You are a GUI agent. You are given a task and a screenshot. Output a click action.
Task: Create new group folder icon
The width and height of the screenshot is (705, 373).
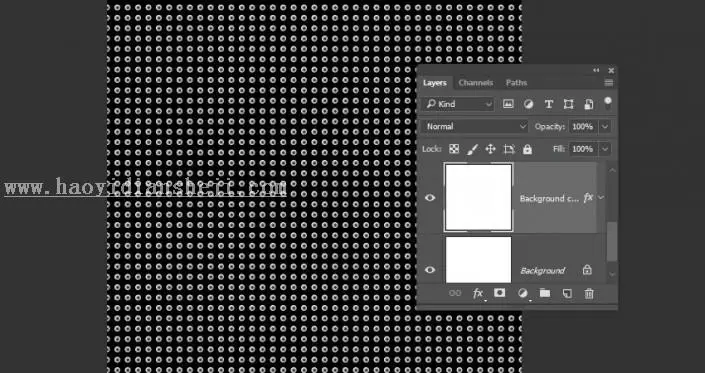click(x=545, y=293)
